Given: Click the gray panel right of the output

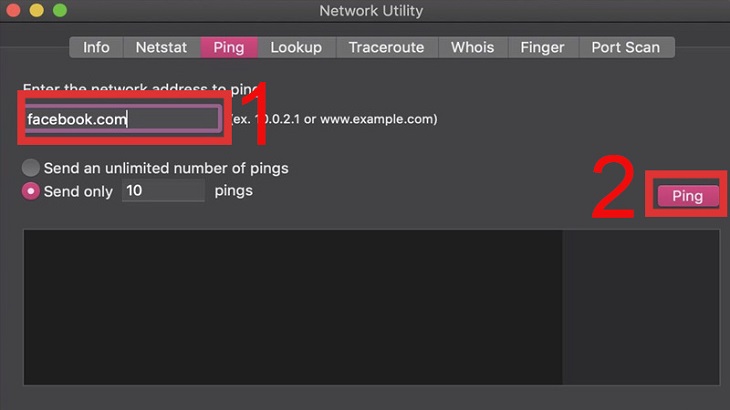Looking at the screenshot, I should pyautogui.click(x=641, y=307).
